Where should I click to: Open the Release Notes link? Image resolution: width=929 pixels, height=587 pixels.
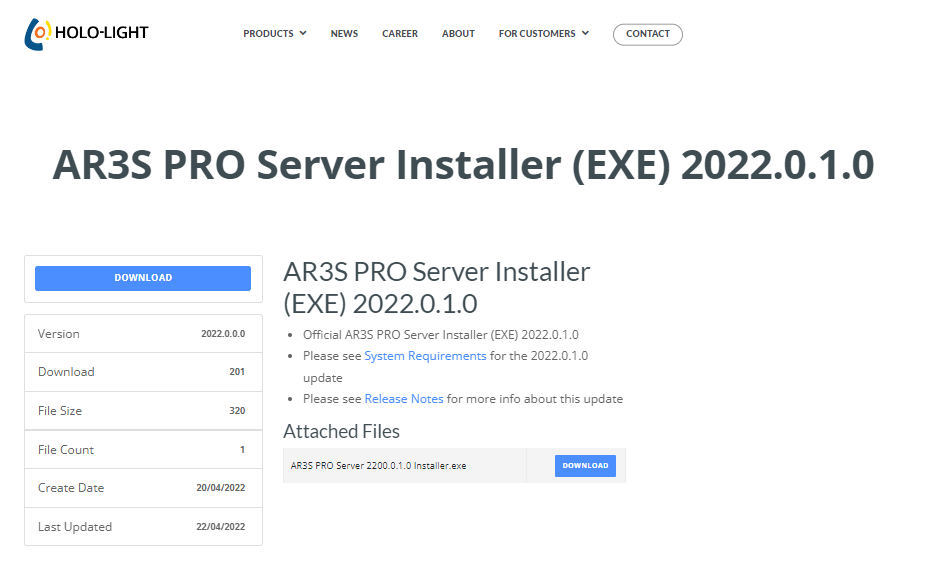pyautogui.click(x=403, y=399)
